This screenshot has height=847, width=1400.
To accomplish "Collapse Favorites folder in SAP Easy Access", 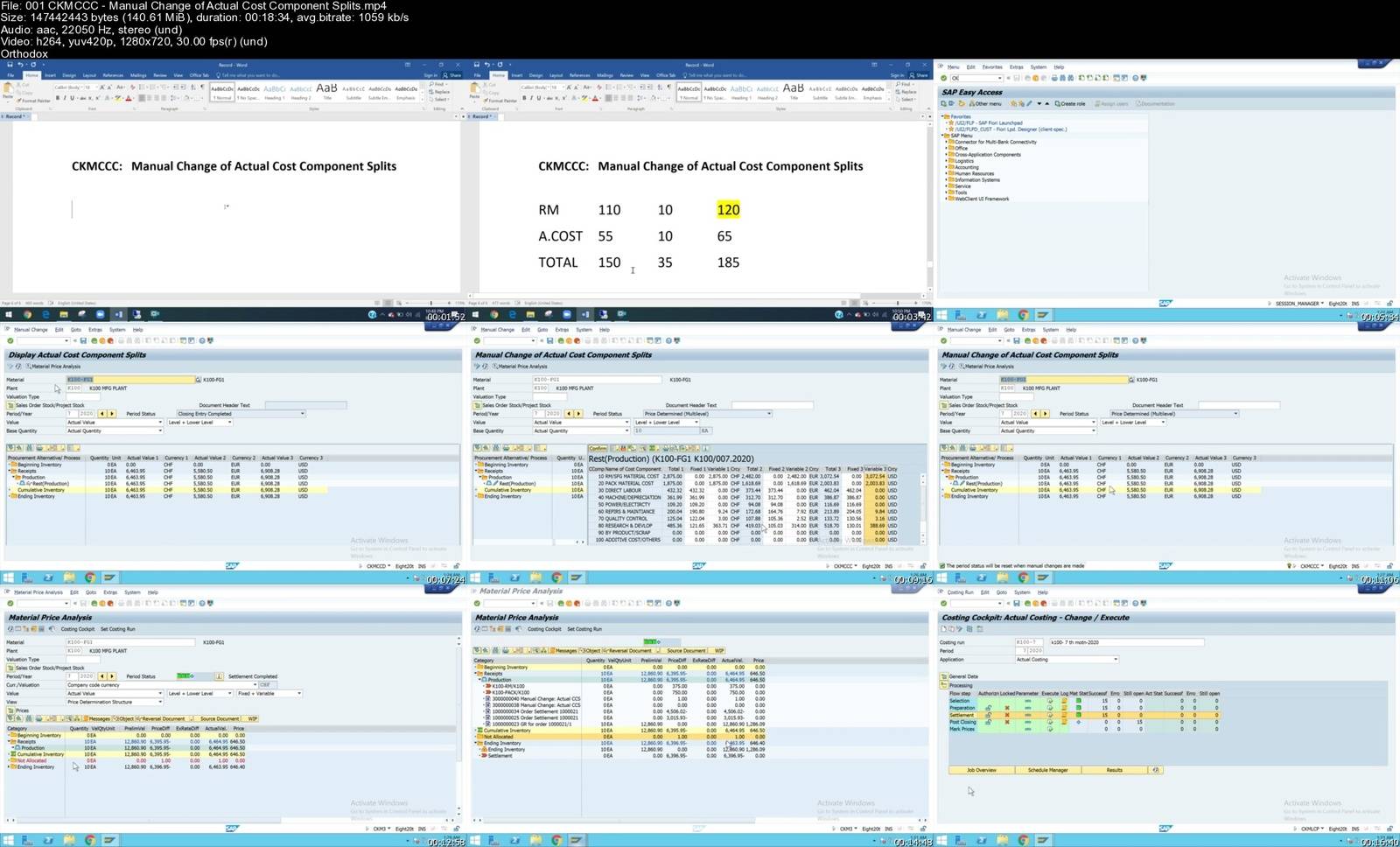I will 942,116.
